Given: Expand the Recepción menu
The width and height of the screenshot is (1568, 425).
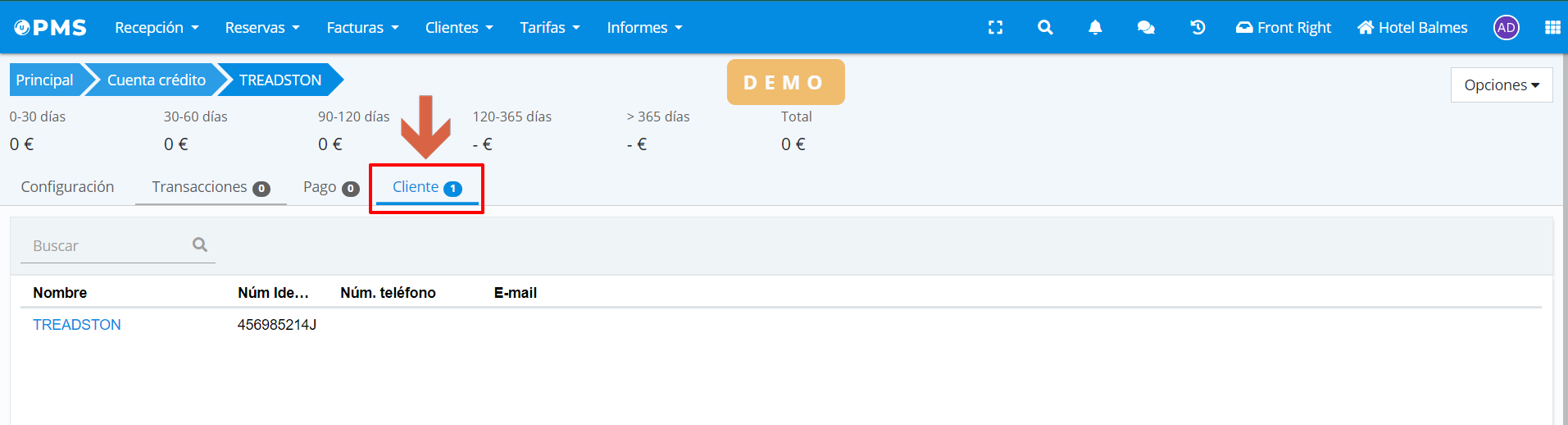Looking at the screenshot, I should click(157, 28).
